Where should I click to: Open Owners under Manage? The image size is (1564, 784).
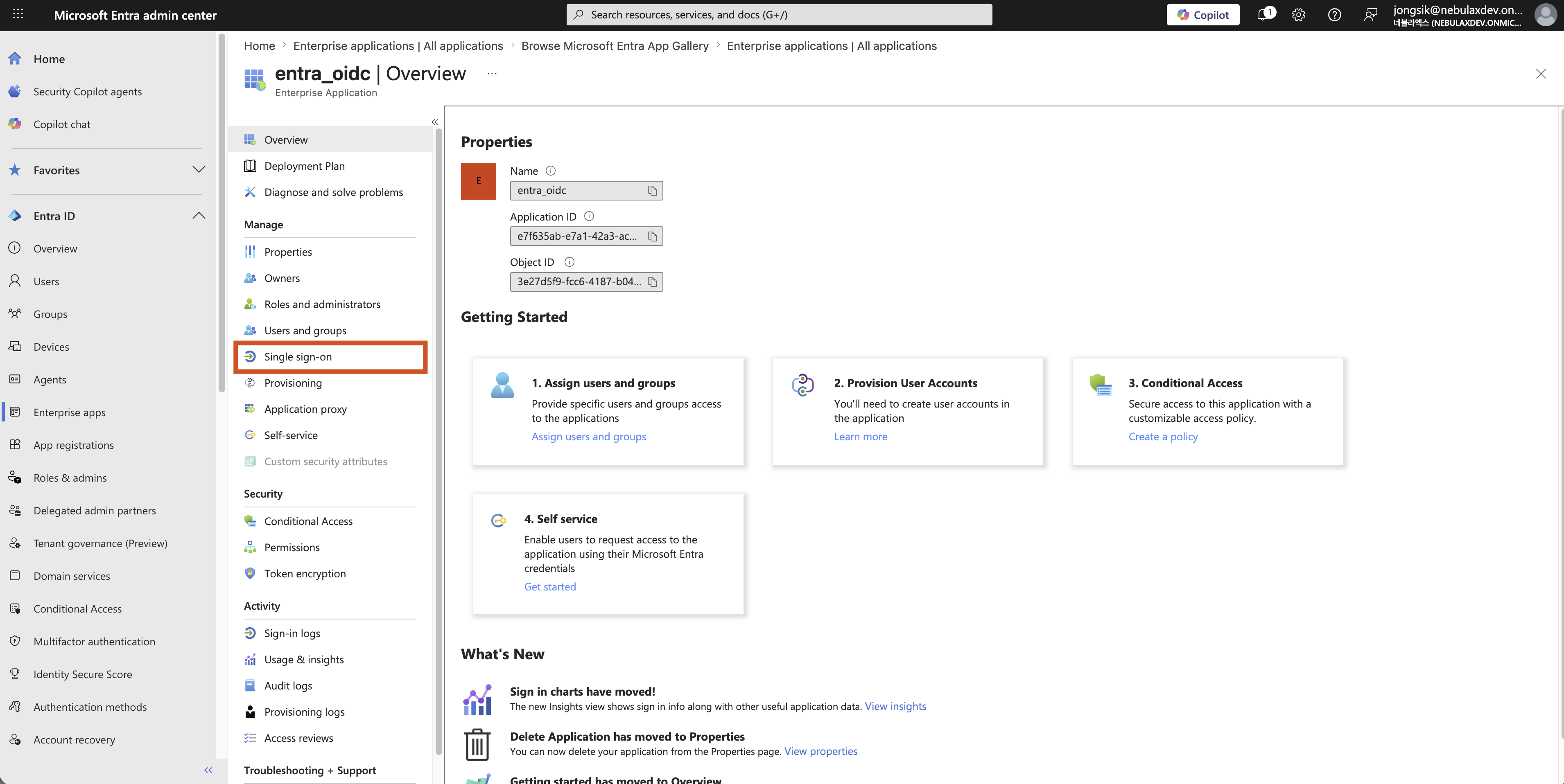282,278
